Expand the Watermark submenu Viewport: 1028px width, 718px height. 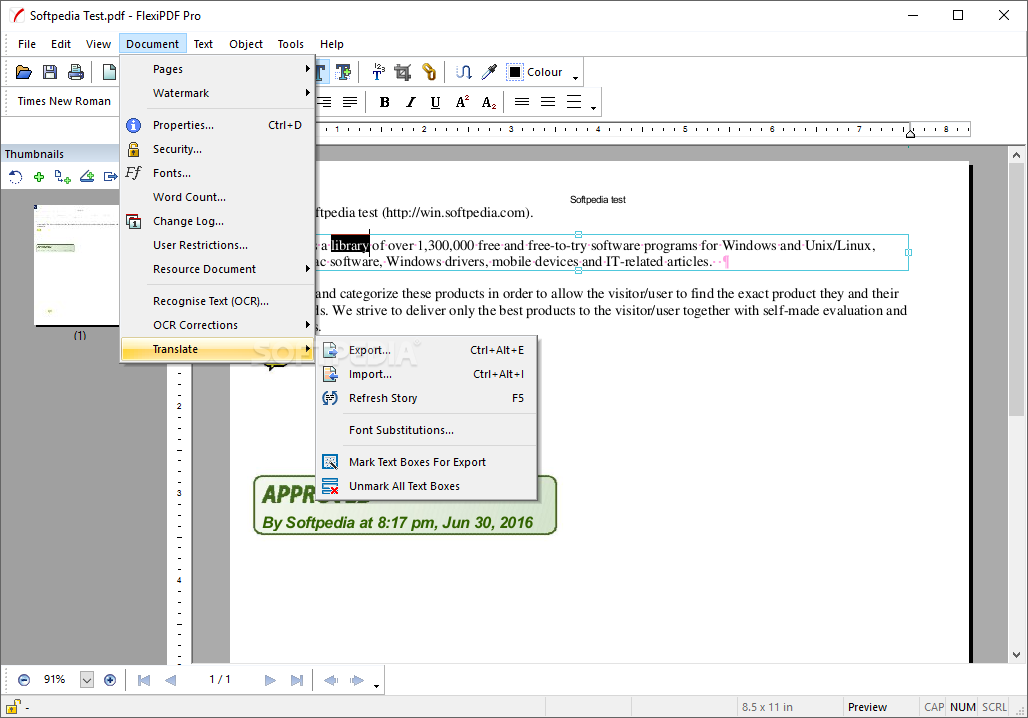click(x=218, y=93)
